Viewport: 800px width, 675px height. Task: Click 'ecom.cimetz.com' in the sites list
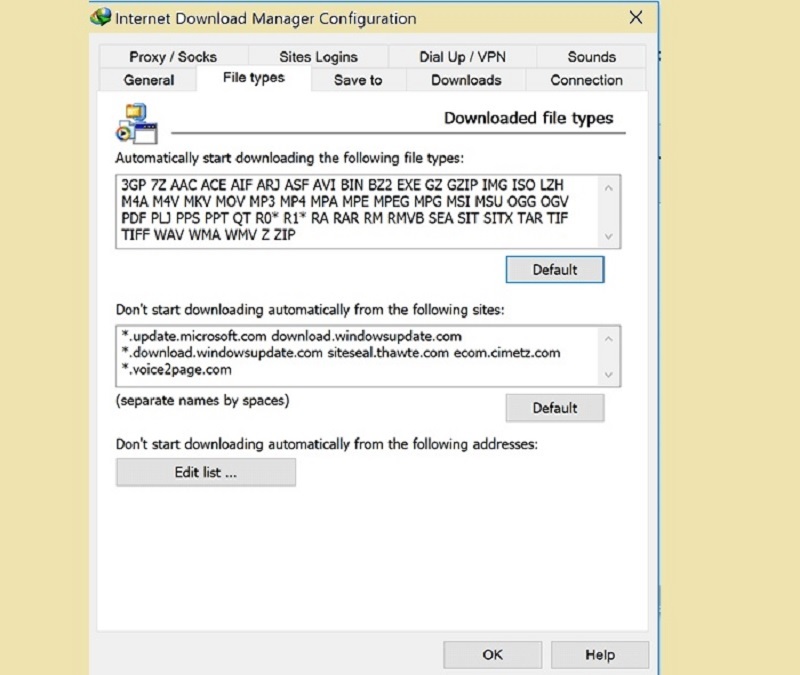click(507, 353)
